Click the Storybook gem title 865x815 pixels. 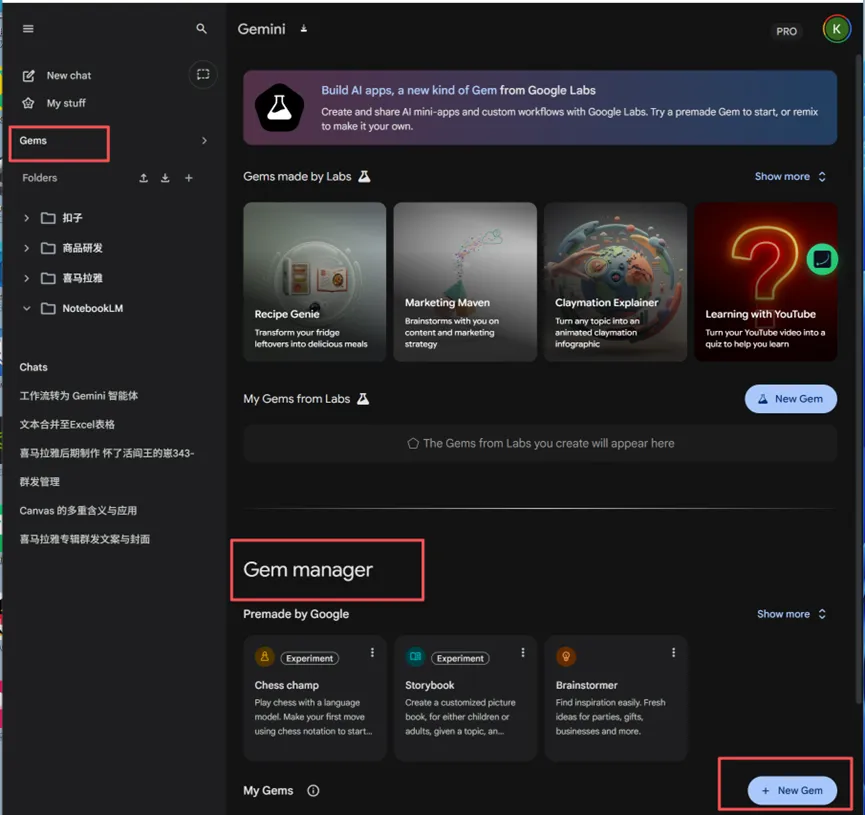pos(430,685)
